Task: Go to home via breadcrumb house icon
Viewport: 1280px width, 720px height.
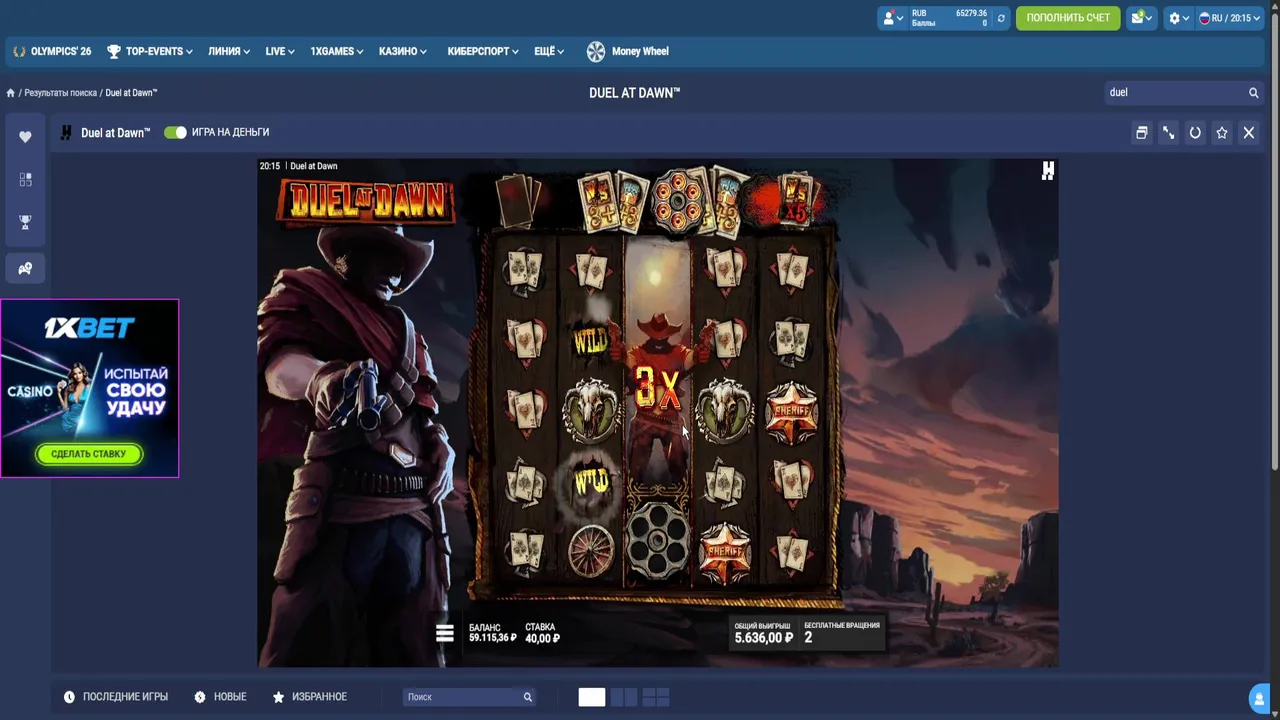Action: (x=10, y=93)
